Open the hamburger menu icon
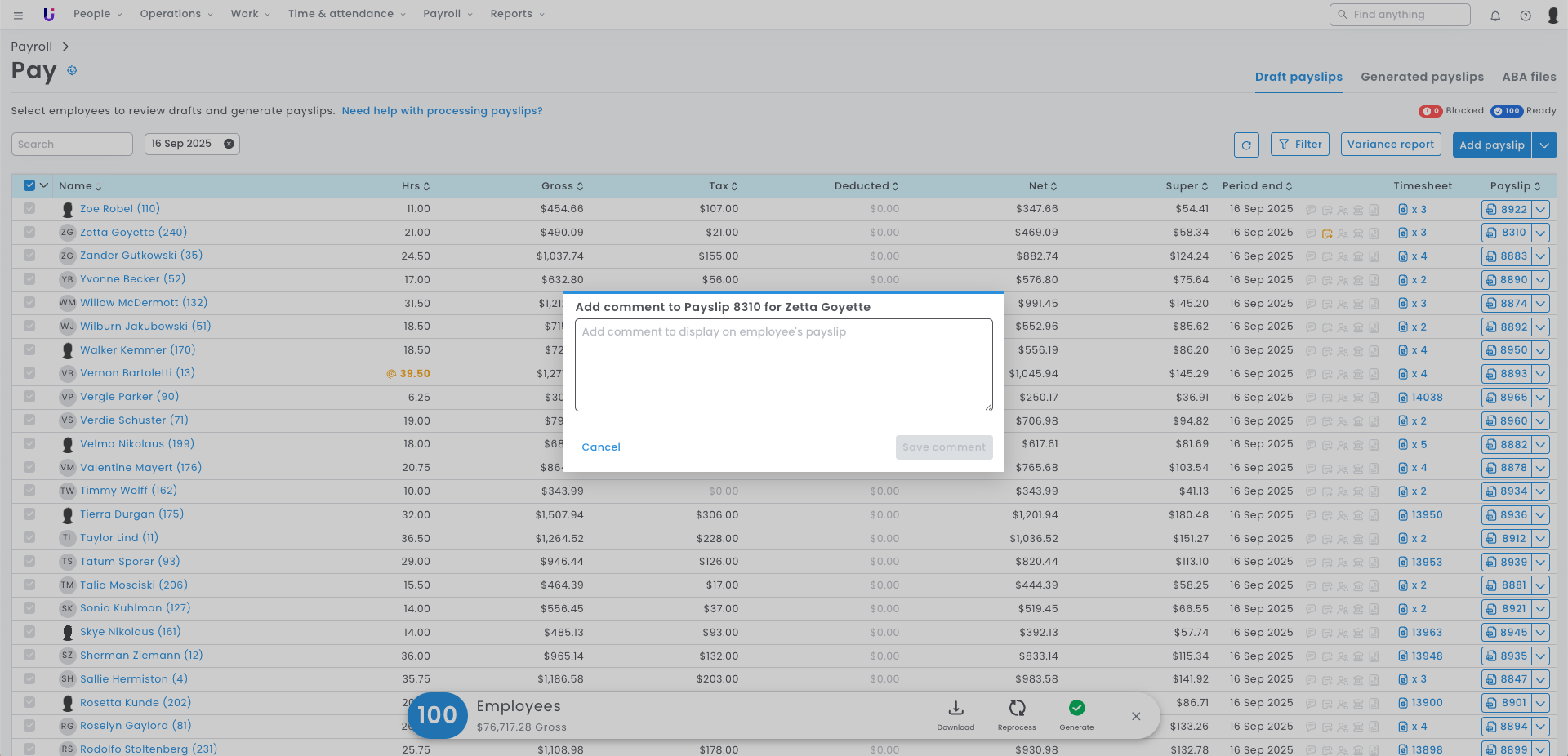Viewport: 1568px width, 756px height. tap(18, 16)
